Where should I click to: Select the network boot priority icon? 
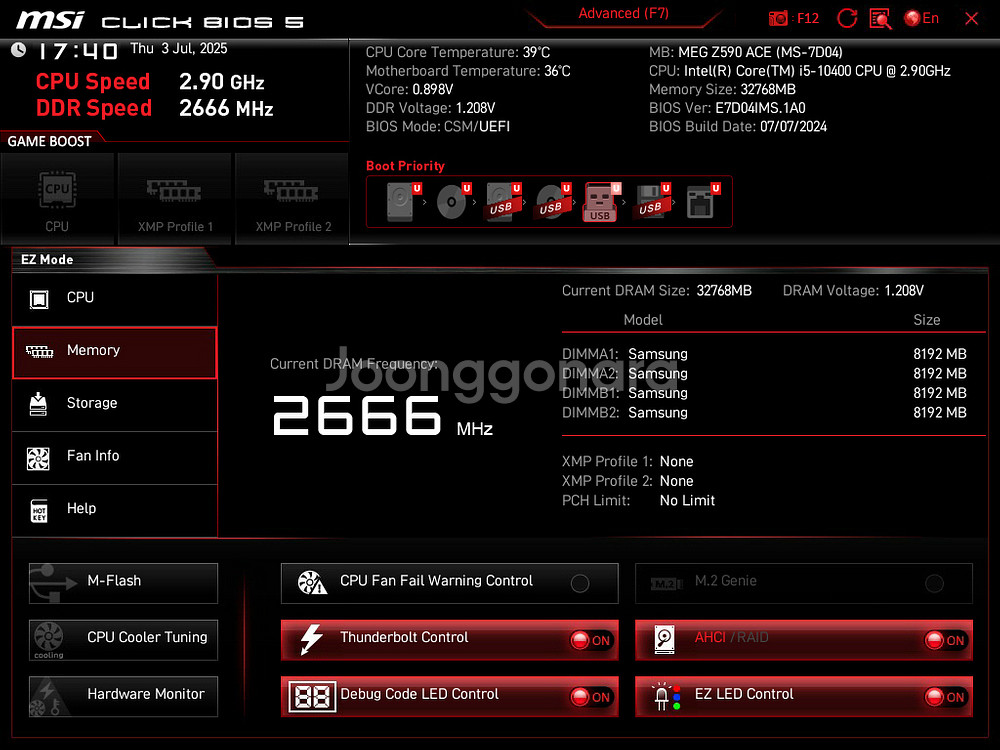[702, 202]
